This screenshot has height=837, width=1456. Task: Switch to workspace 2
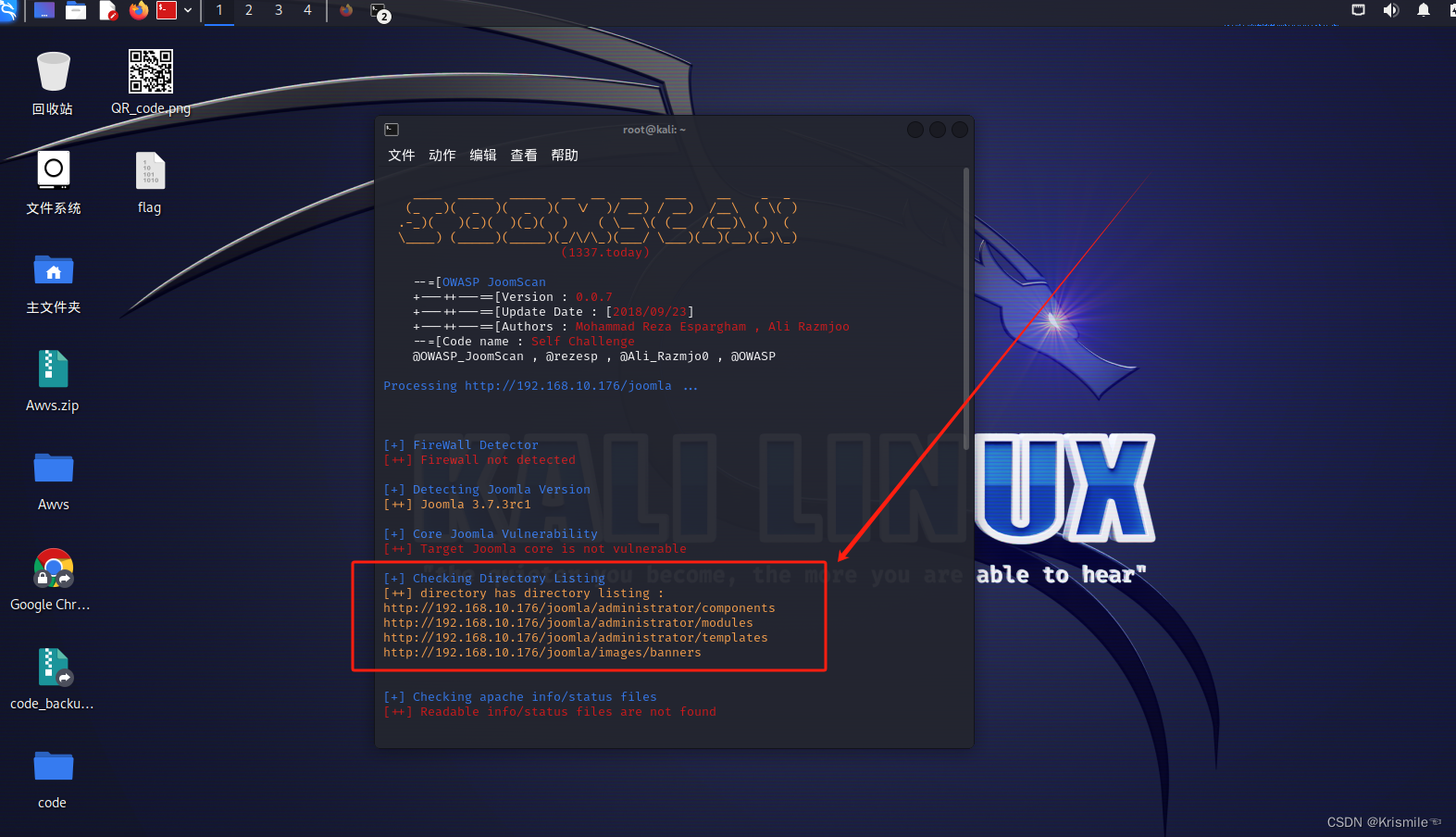pyautogui.click(x=249, y=10)
